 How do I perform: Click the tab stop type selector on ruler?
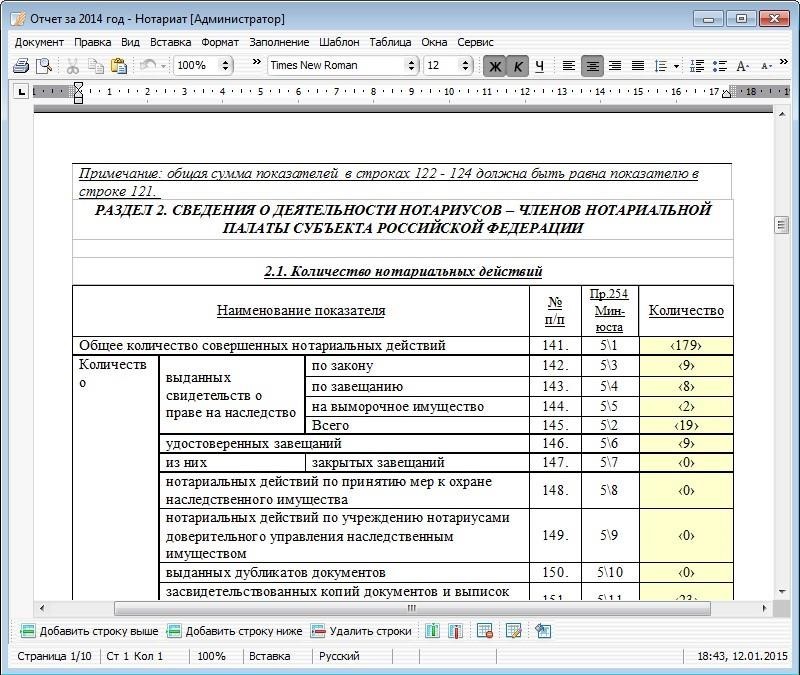21,92
